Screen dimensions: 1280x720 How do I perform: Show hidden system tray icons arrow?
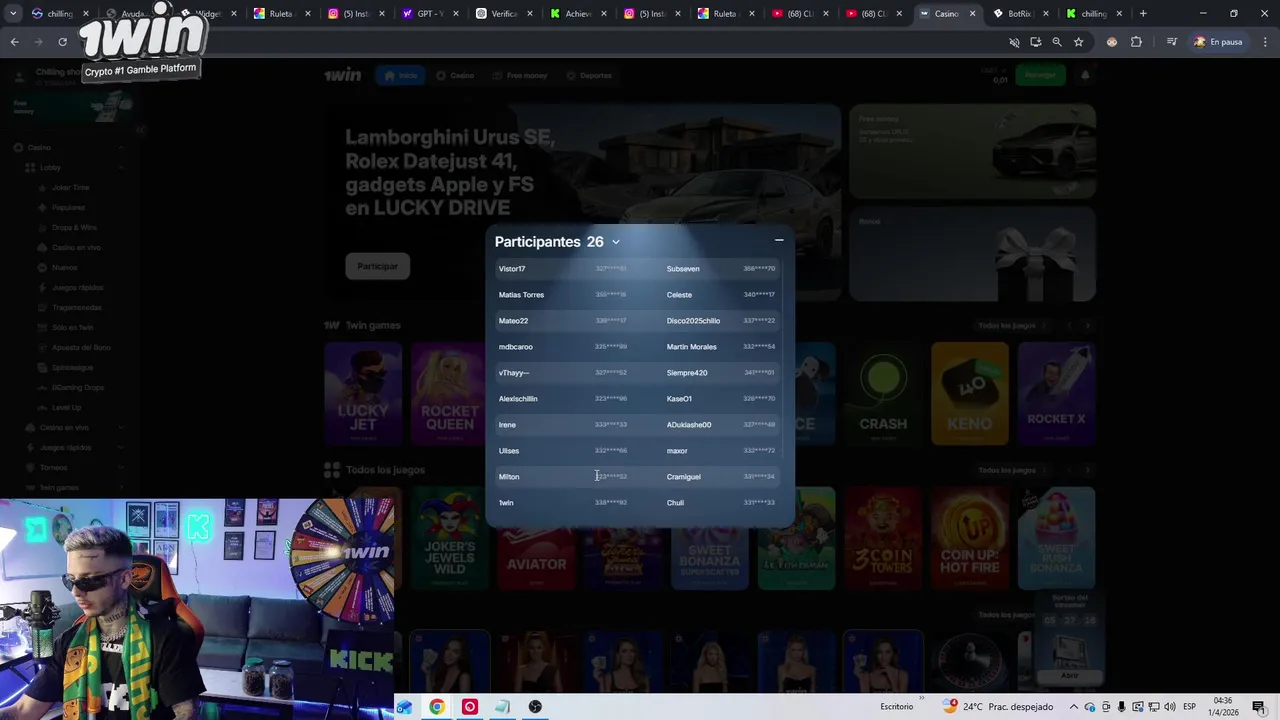coord(1074,707)
